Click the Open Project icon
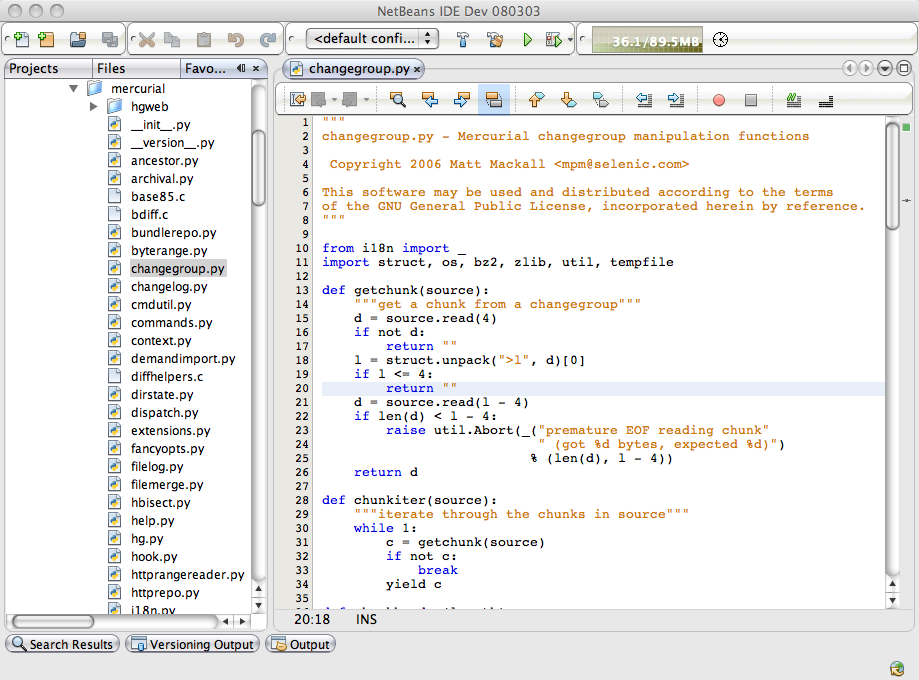The width and height of the screenshot is (919, 680). tap(78, 40)
